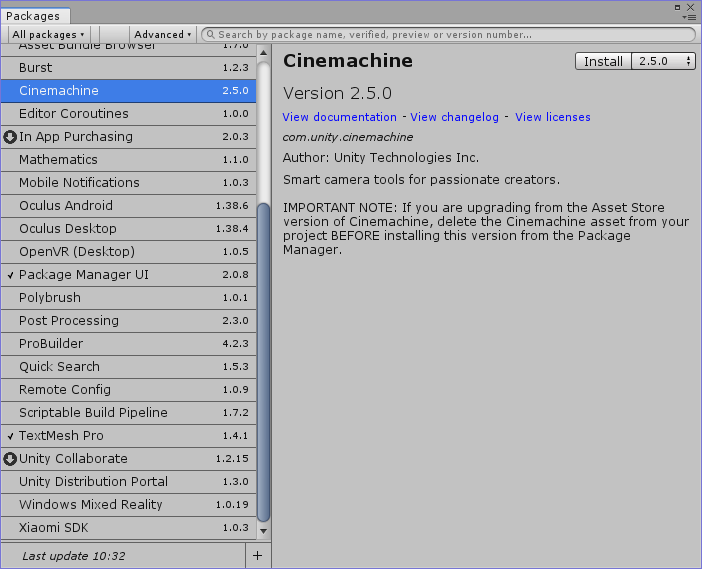Select the Oculus Desktop package
This screenshot has width=702, height=569.
[x=128, y=229]
